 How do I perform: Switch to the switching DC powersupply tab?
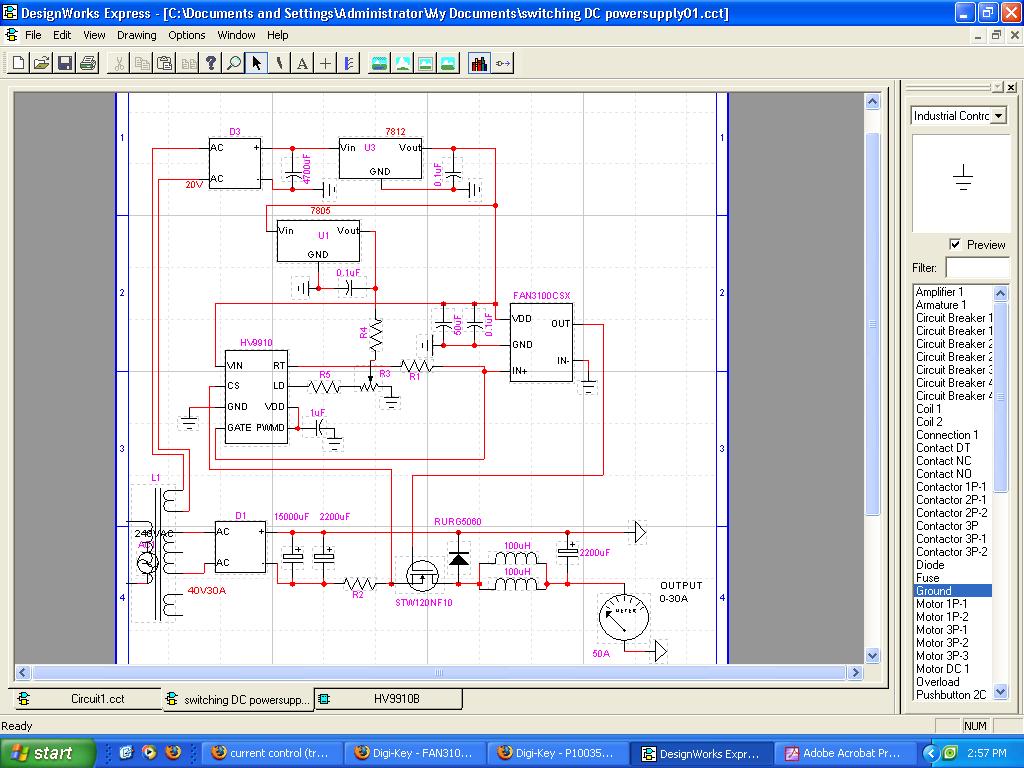[238, 699]
